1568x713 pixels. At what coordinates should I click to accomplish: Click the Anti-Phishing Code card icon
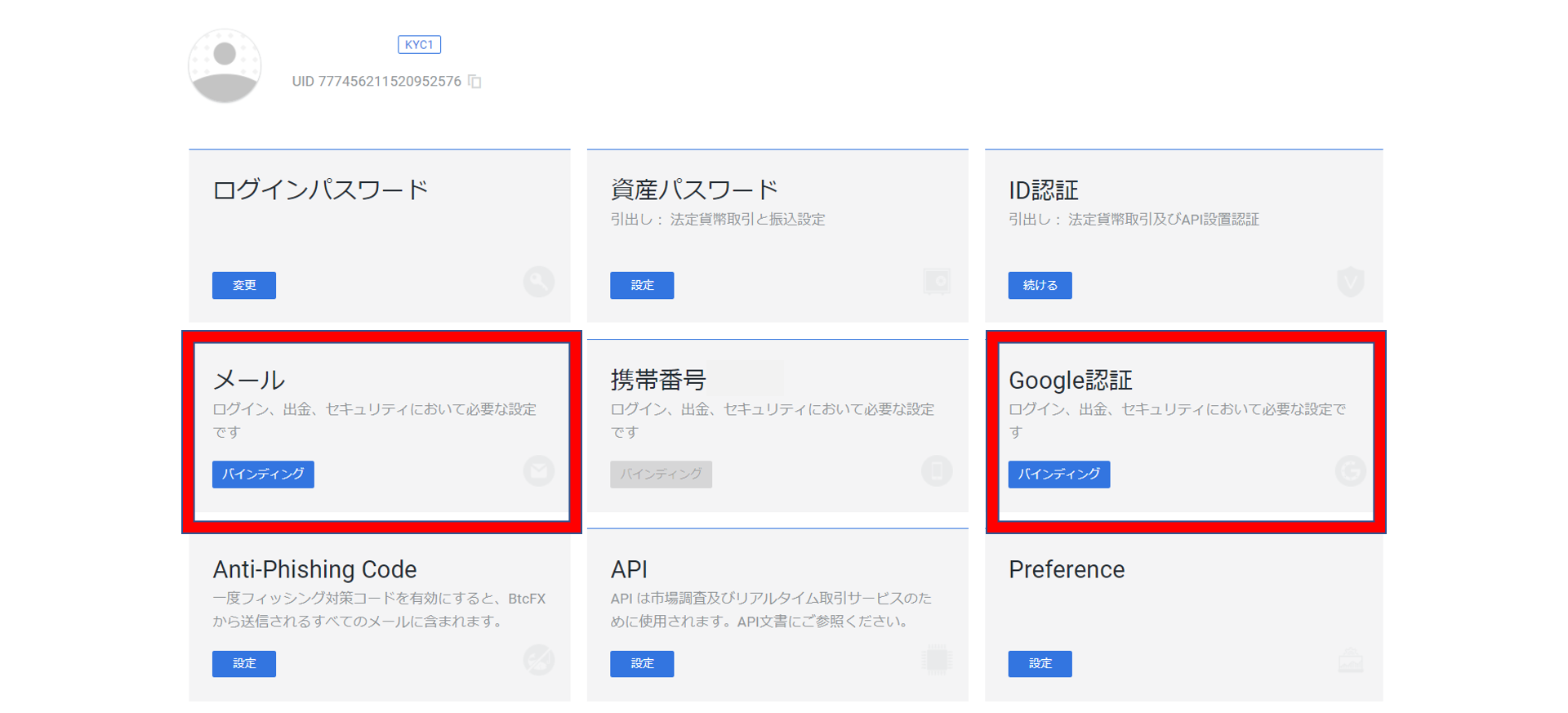click(539, 660)
